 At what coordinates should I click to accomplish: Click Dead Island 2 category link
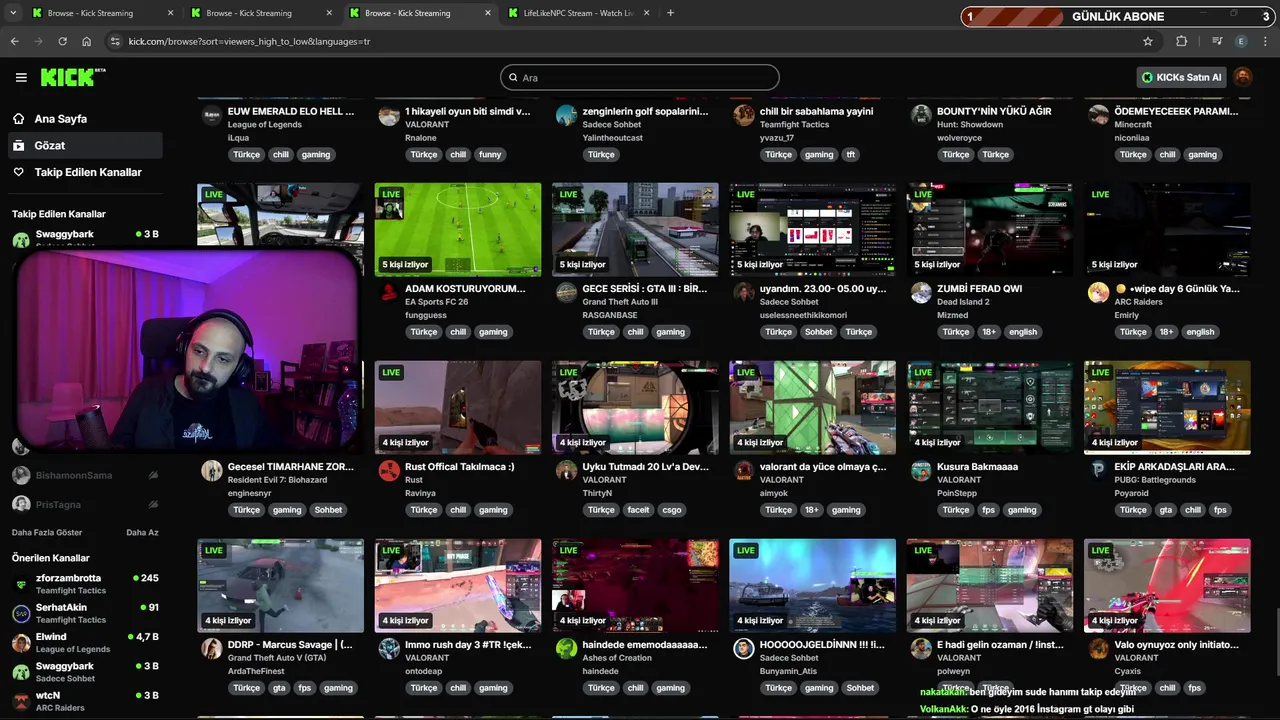963,302
